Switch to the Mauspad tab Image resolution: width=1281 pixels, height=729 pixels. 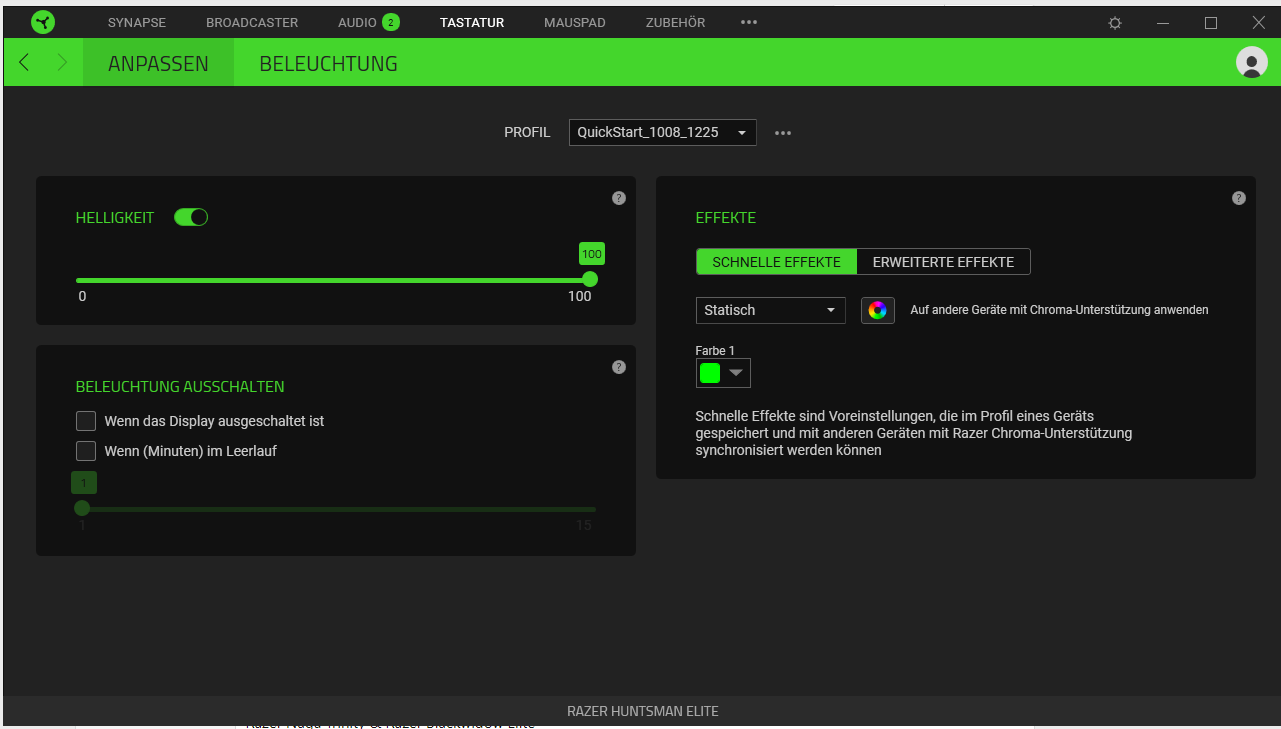pyautogui.click(x=575, y=22)
